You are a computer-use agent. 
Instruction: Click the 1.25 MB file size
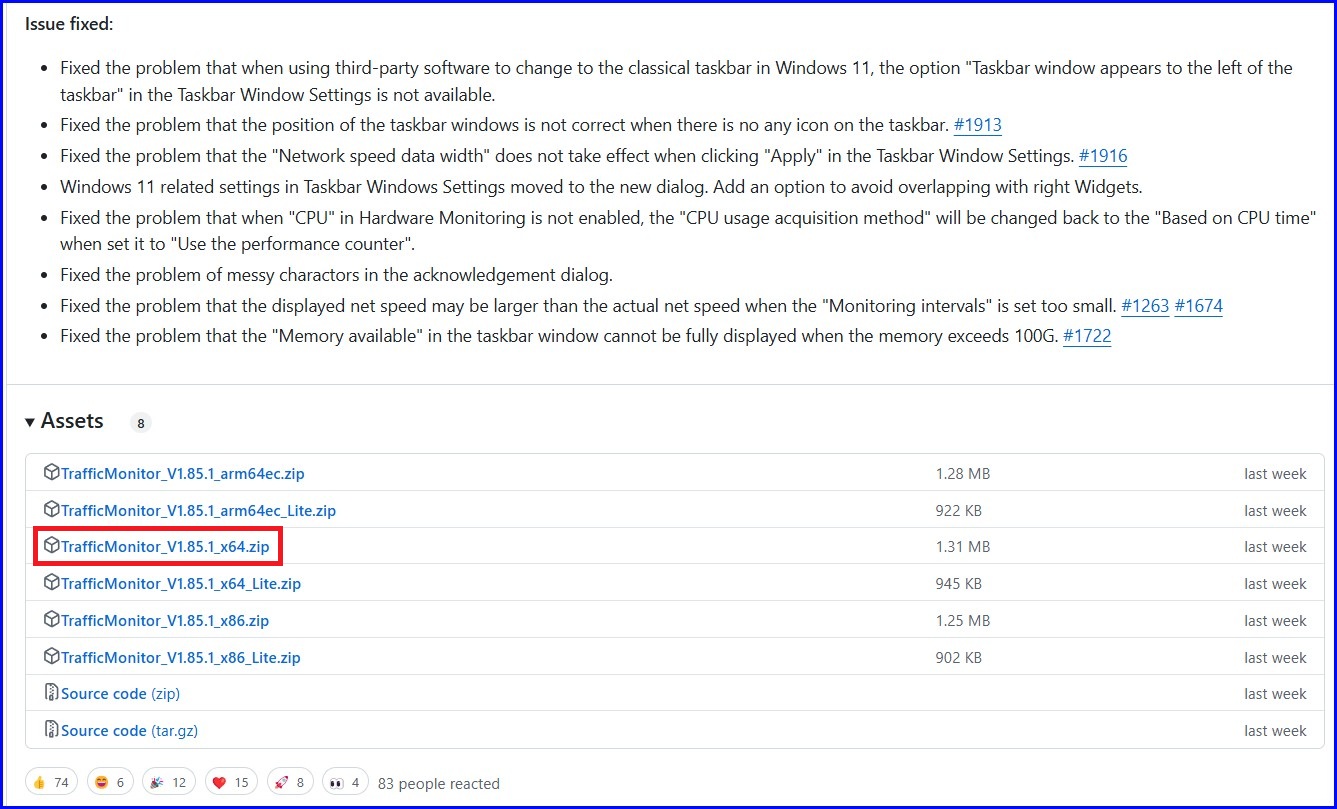(x=963, y=621)
